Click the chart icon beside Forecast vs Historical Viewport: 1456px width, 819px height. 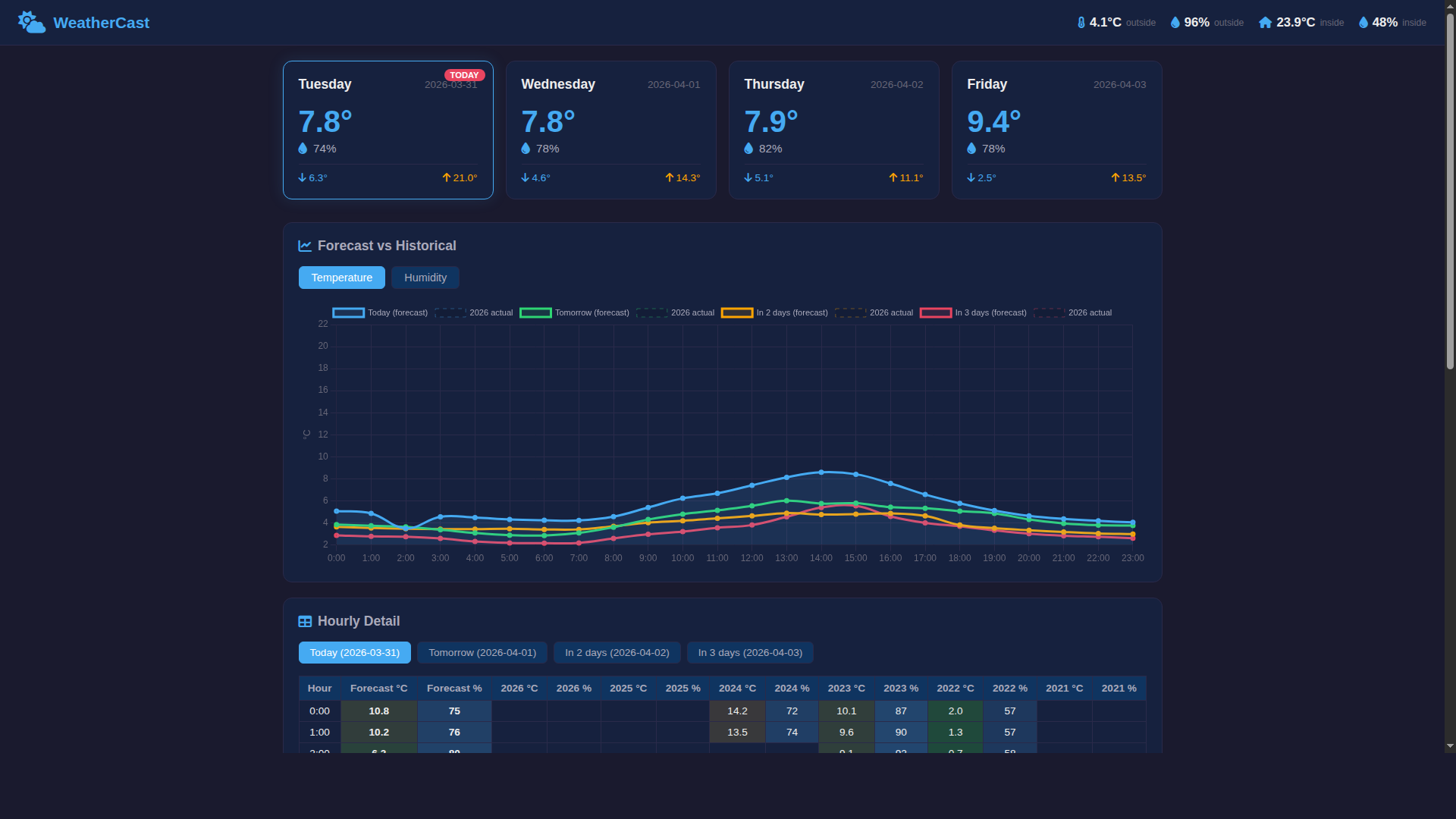(305, 246)
